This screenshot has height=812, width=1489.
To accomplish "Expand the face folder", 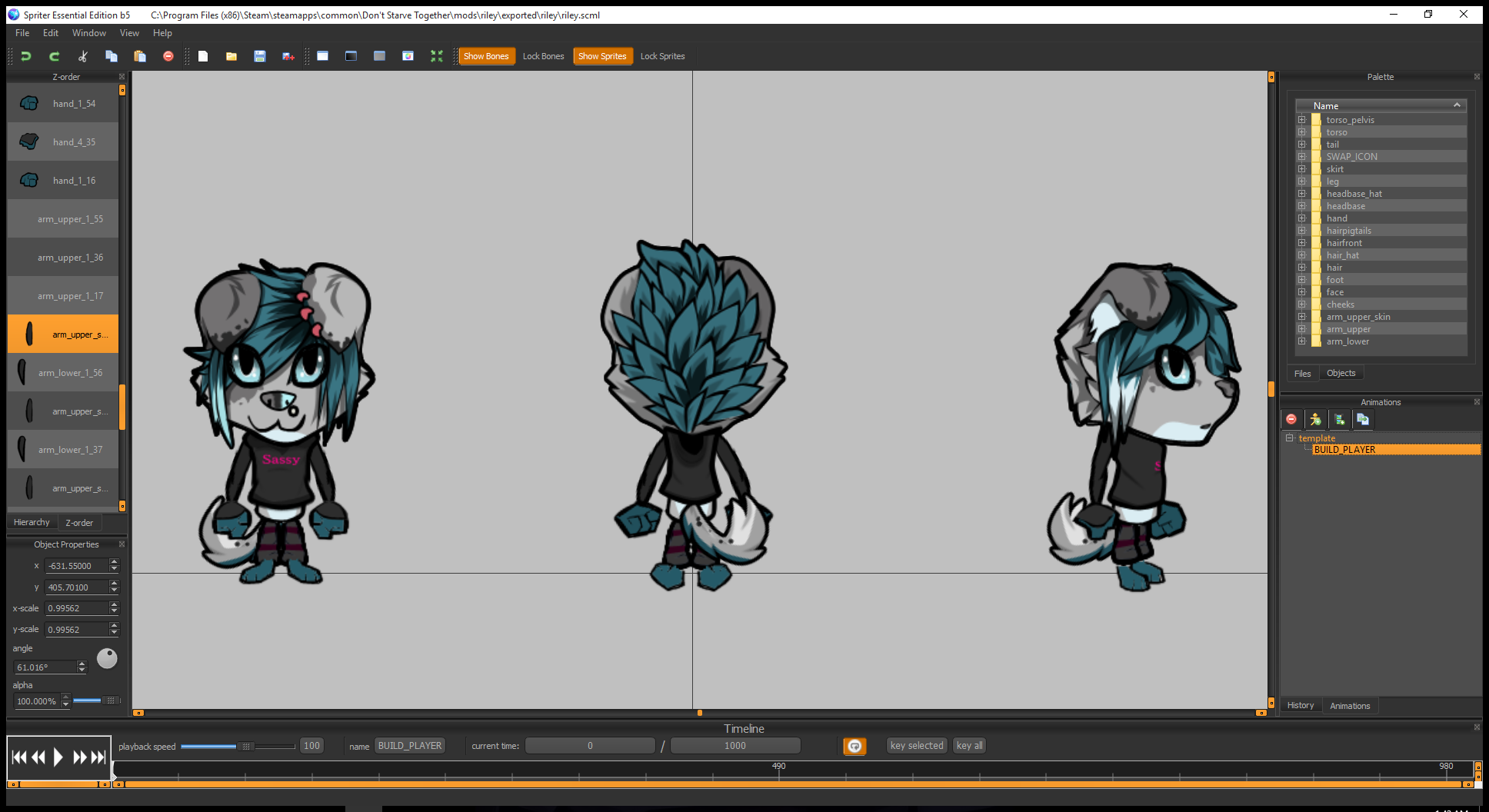I will pos(1302,292).
